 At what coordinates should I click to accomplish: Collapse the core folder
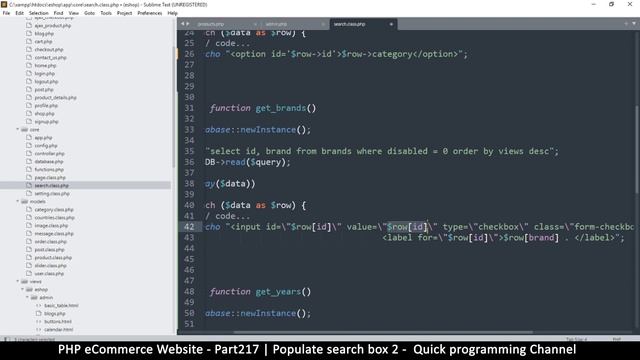(18, 129)
